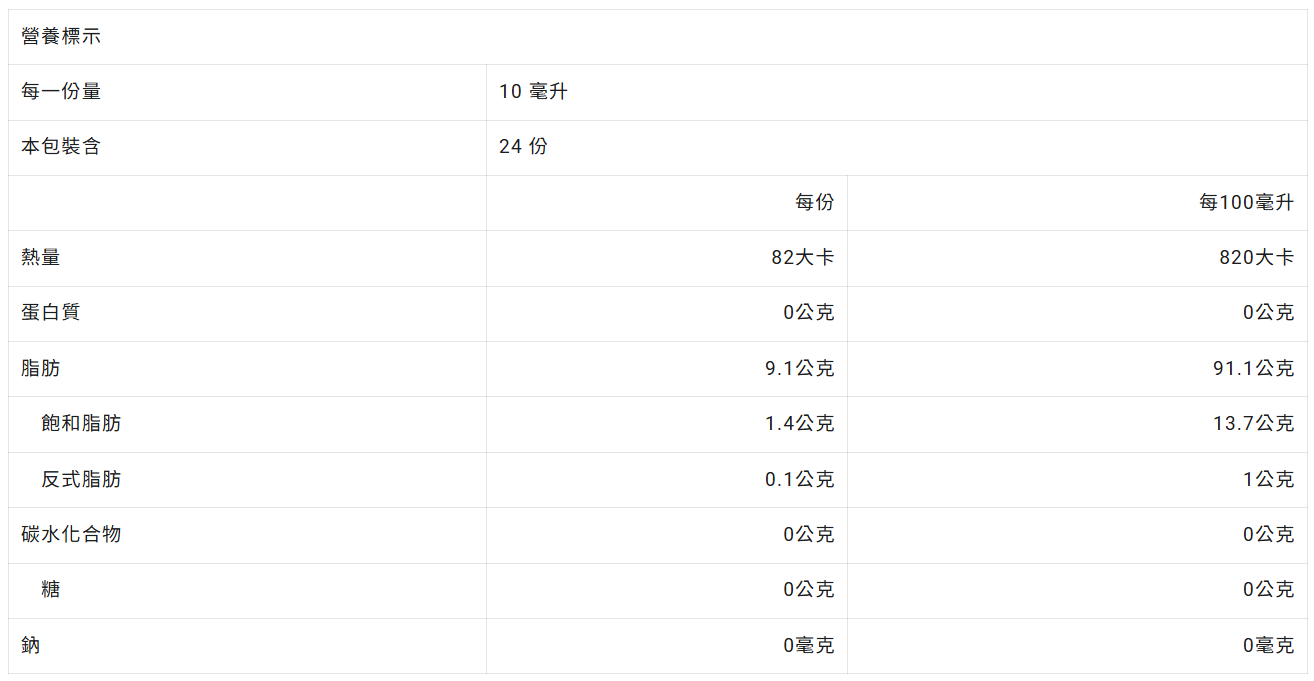Image resolution: width=1314 pixels, height=681 pixels.
Task: Click the 本包裝含 label
Action: point(61,147)
